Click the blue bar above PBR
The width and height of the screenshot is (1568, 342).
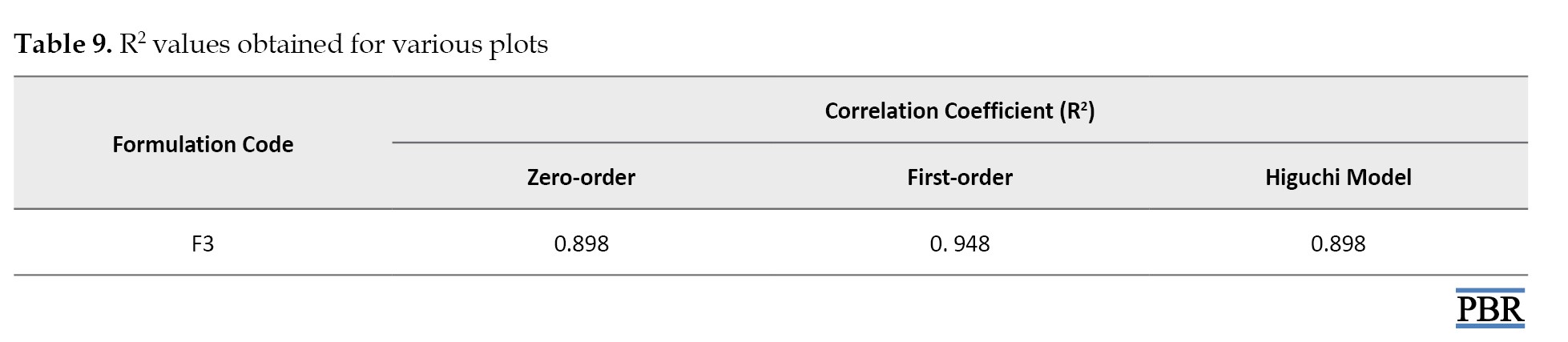[x=1489, y=291]
